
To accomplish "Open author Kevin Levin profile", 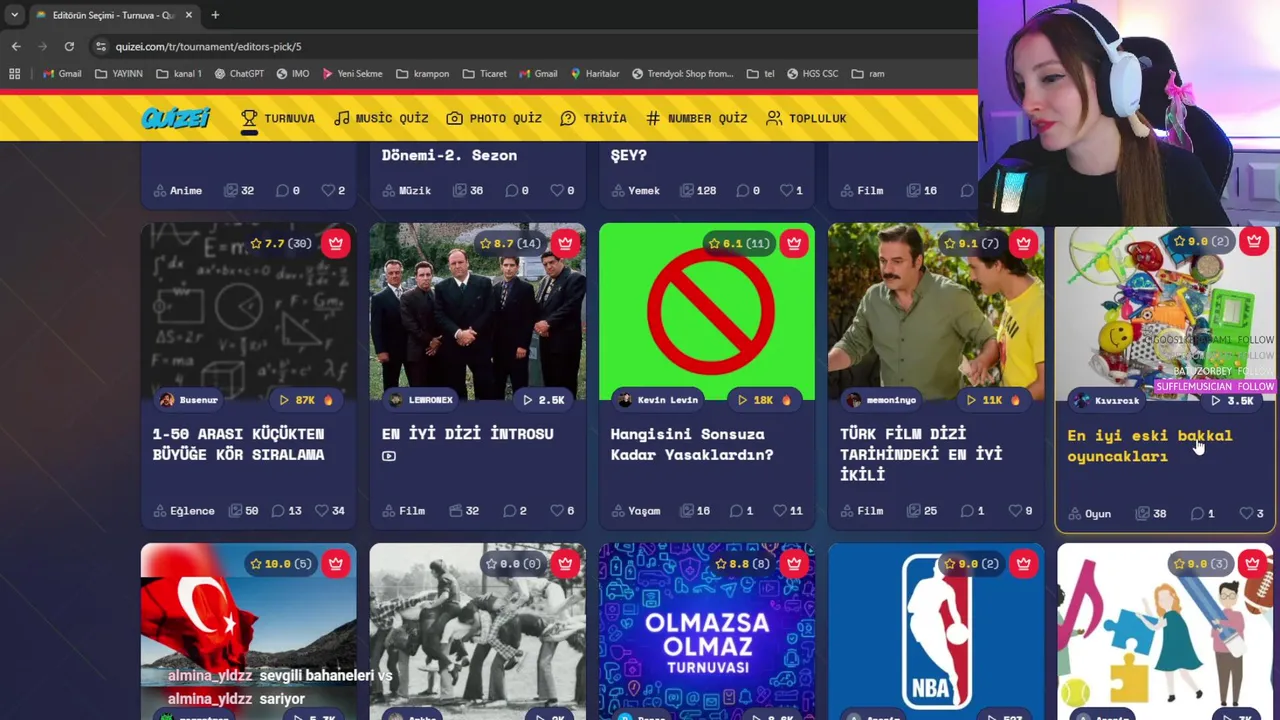I will (x=657, y=400).
